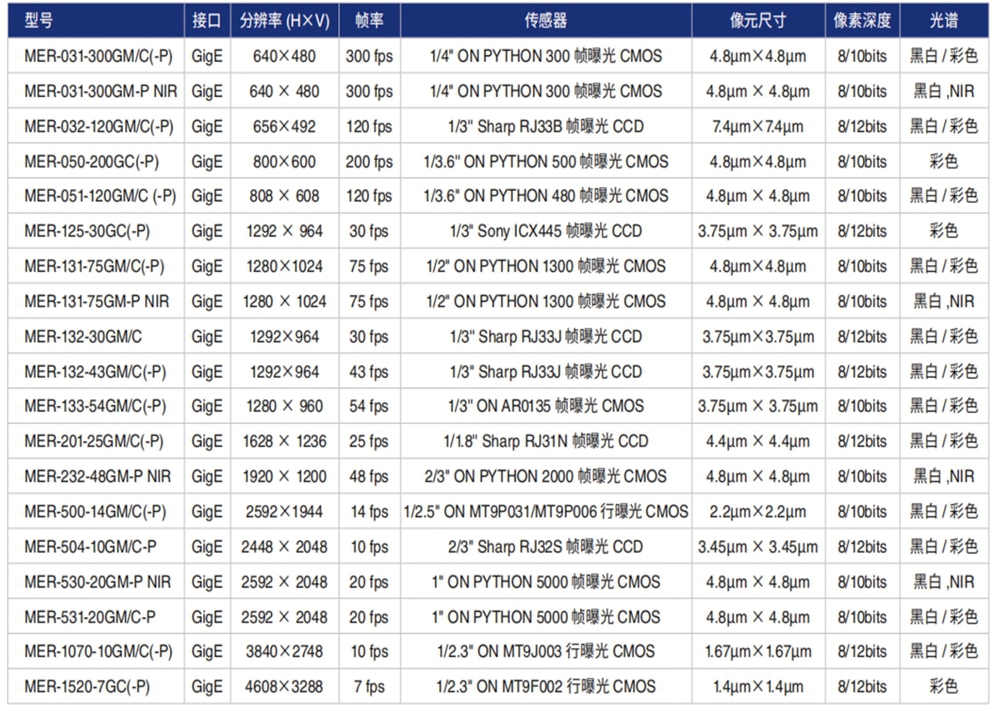1000x711 pixels.
Task: Select the Sharp RJ32S sensor entry
Action: point(546,547)
